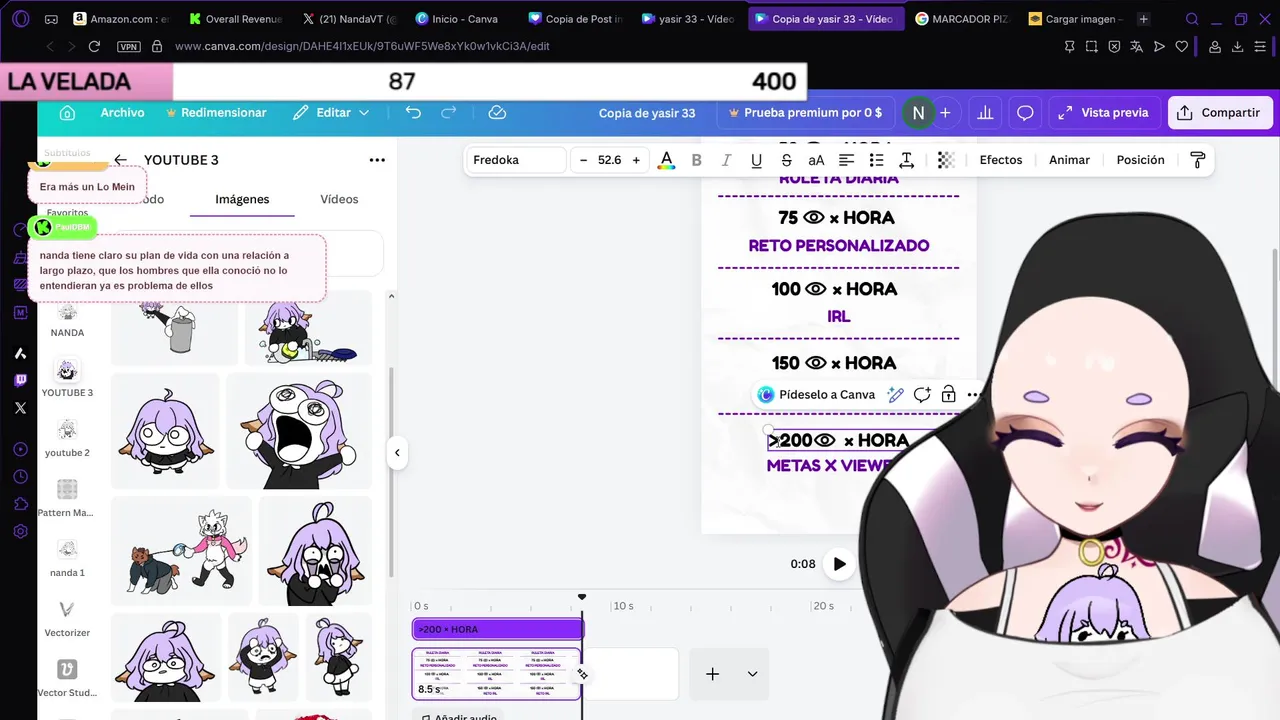1280x720 pixels.
Task: Open the Archivo menu
Action: [x=122, y=113]
